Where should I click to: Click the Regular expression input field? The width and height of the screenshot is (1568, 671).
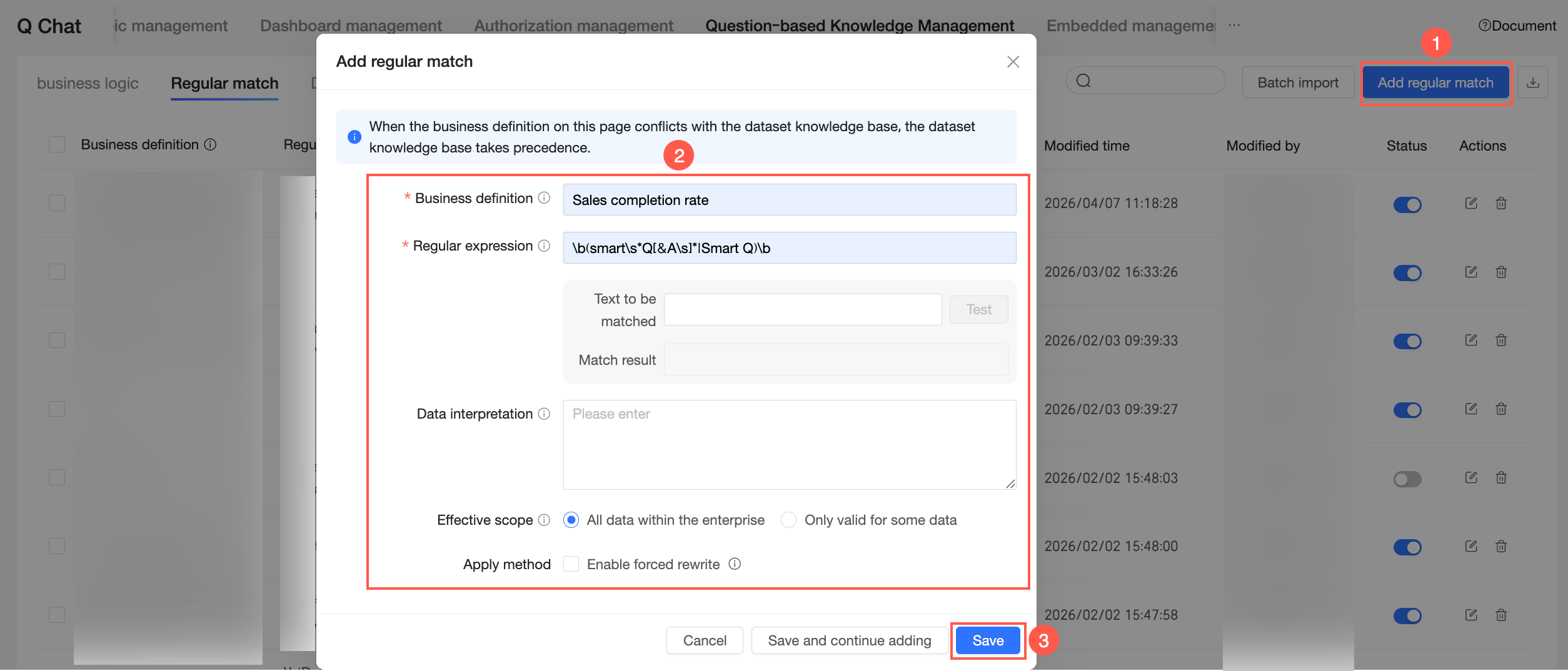click(790, 248)
